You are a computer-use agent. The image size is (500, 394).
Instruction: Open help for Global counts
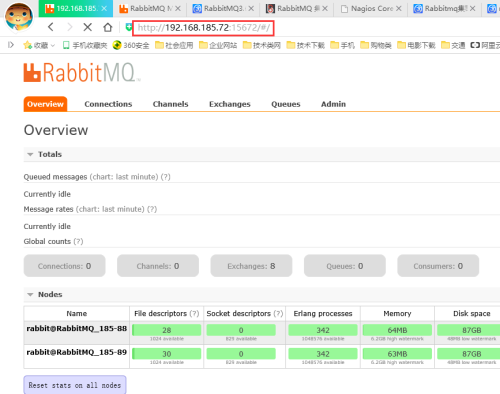click(x=78, y=241)
